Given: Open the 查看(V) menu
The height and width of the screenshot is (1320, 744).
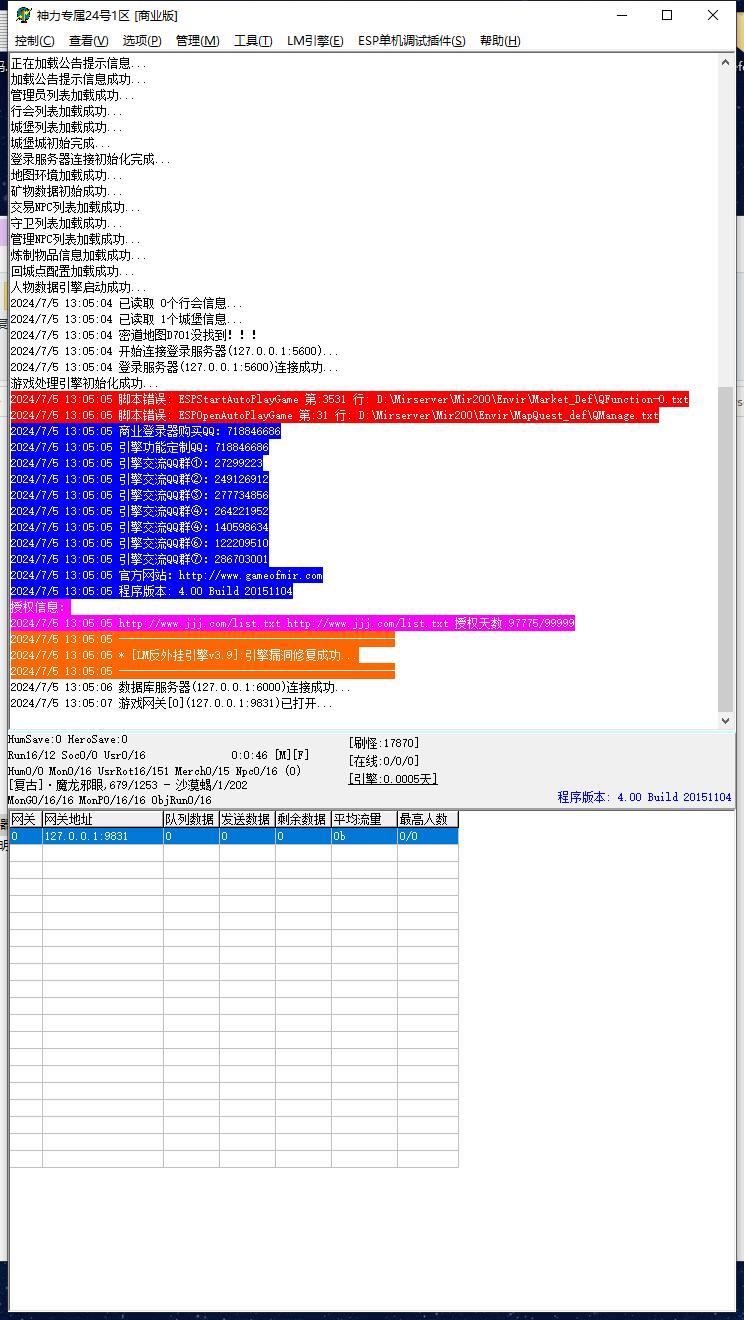Looking at the screenshot, I should [89, 41].
